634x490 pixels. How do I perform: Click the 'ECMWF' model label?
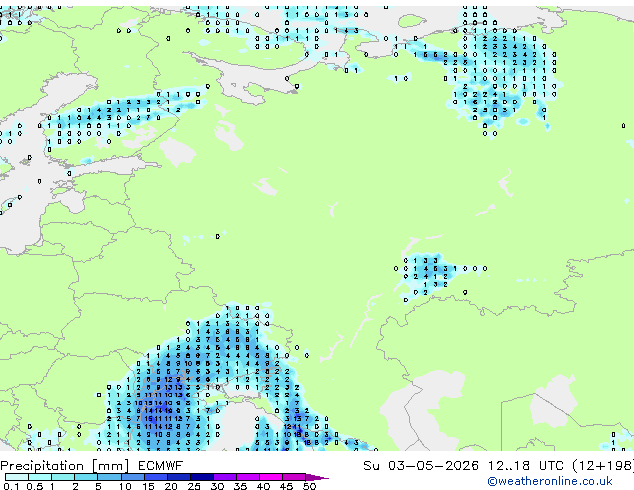point(161,466)
